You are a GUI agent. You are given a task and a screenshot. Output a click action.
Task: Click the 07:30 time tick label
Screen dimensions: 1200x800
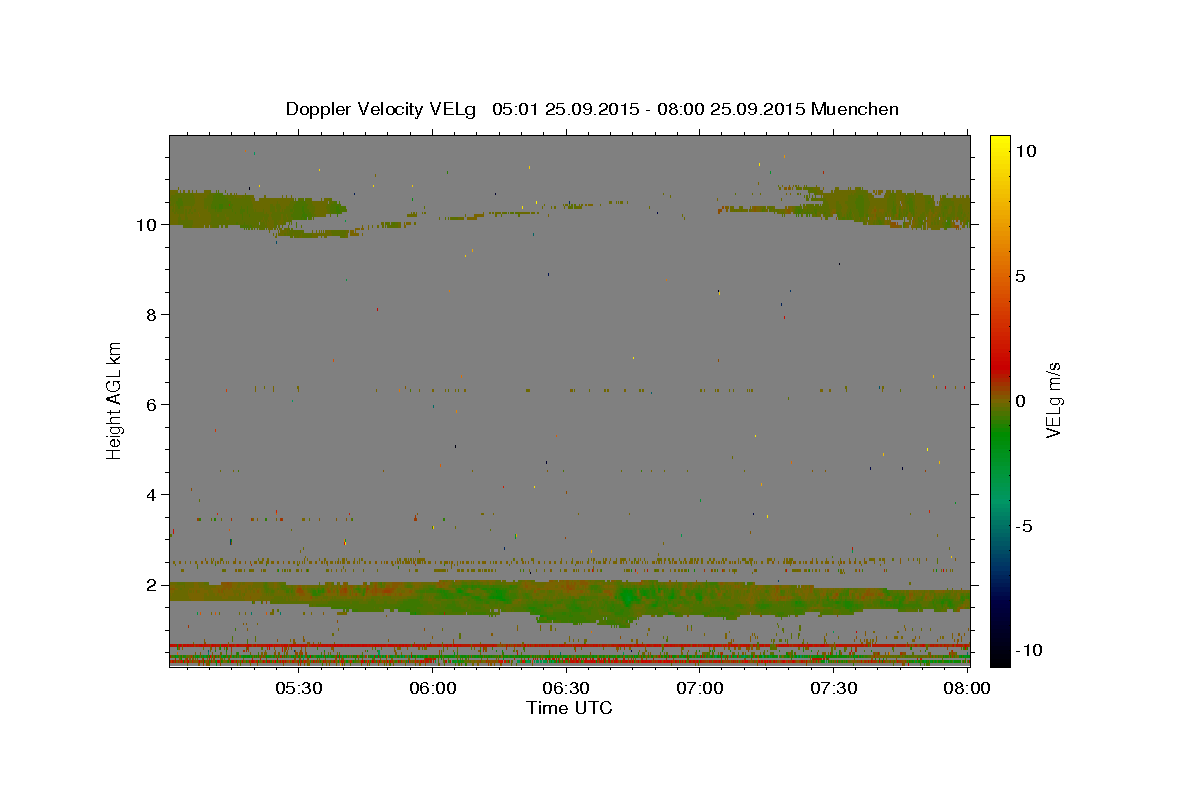[834, 688]
